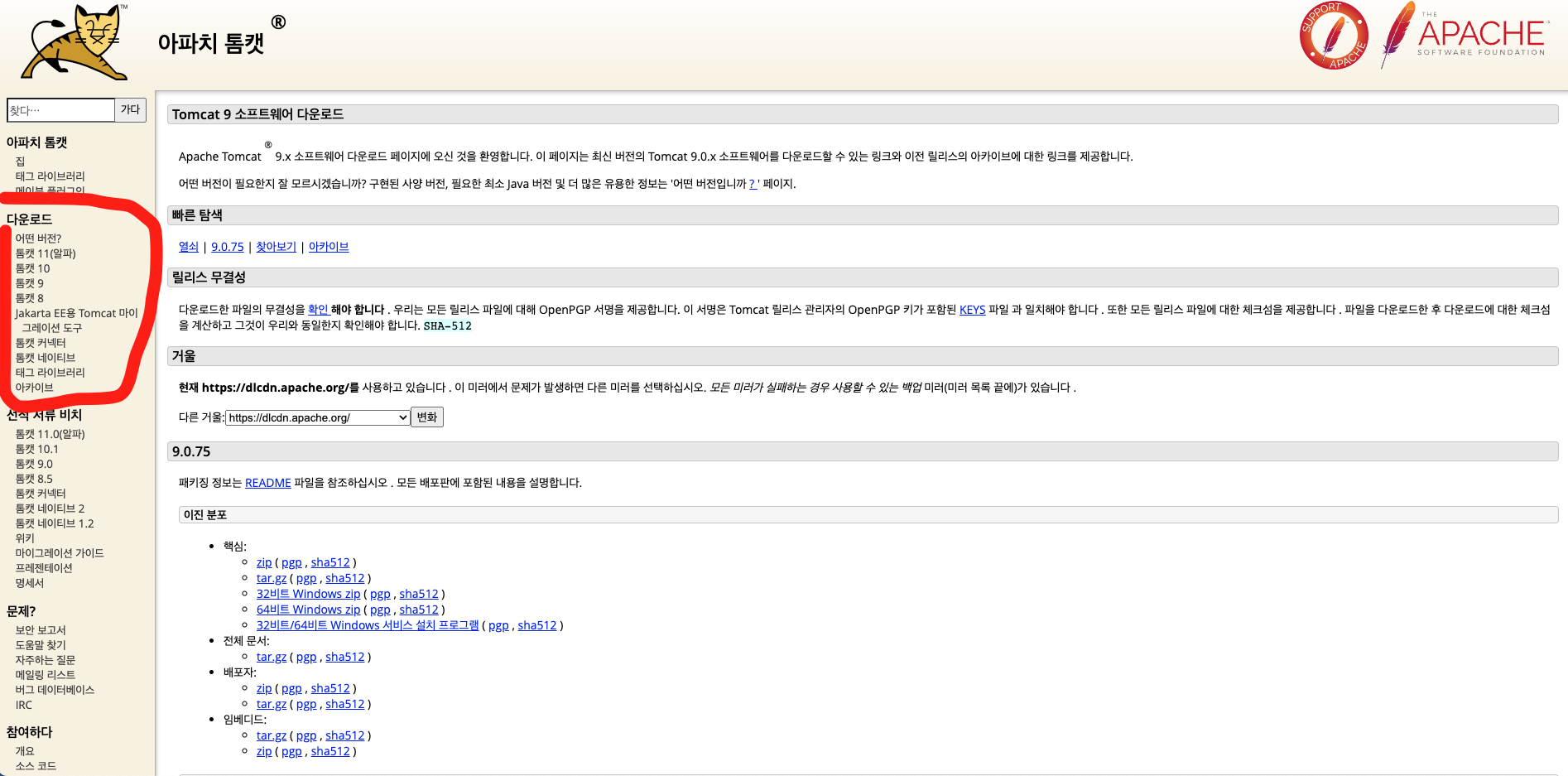Viewport: 1568px width, 776px height.
Task: Open 마이그레이션 가이드 sidebar link
Action: [x=60, y=553]
